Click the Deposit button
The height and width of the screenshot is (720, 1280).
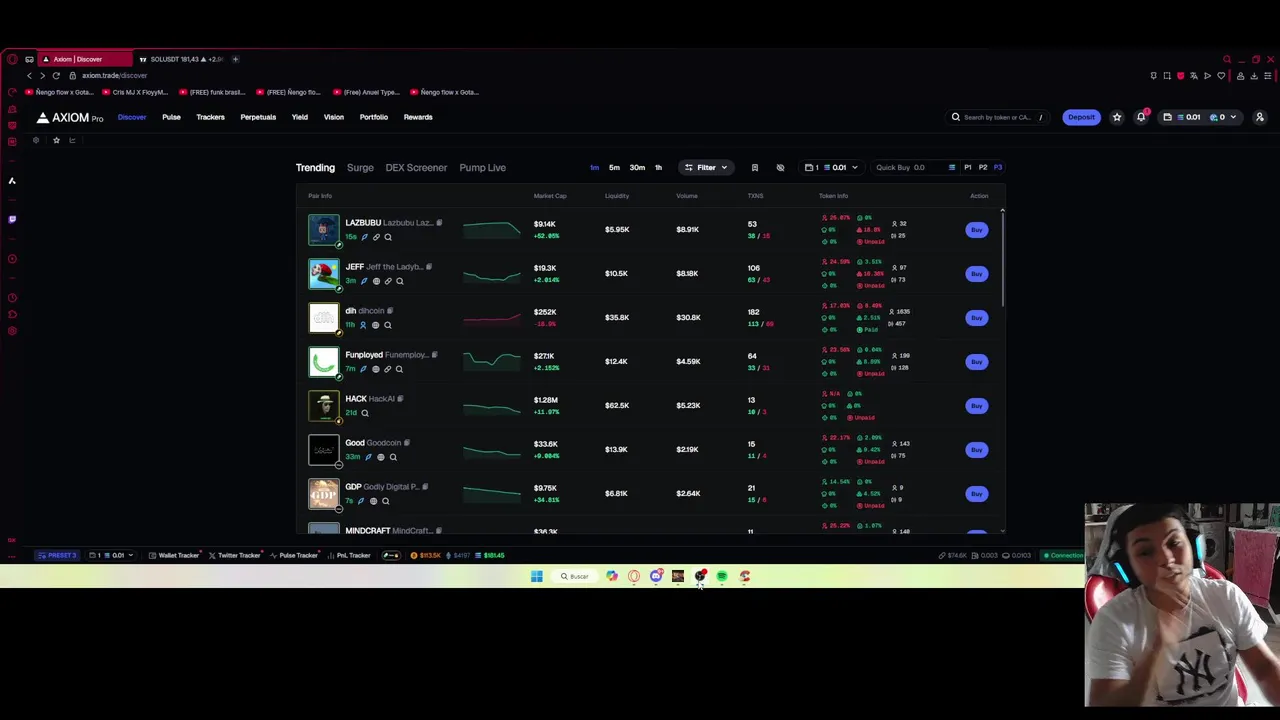point(1081,117)
